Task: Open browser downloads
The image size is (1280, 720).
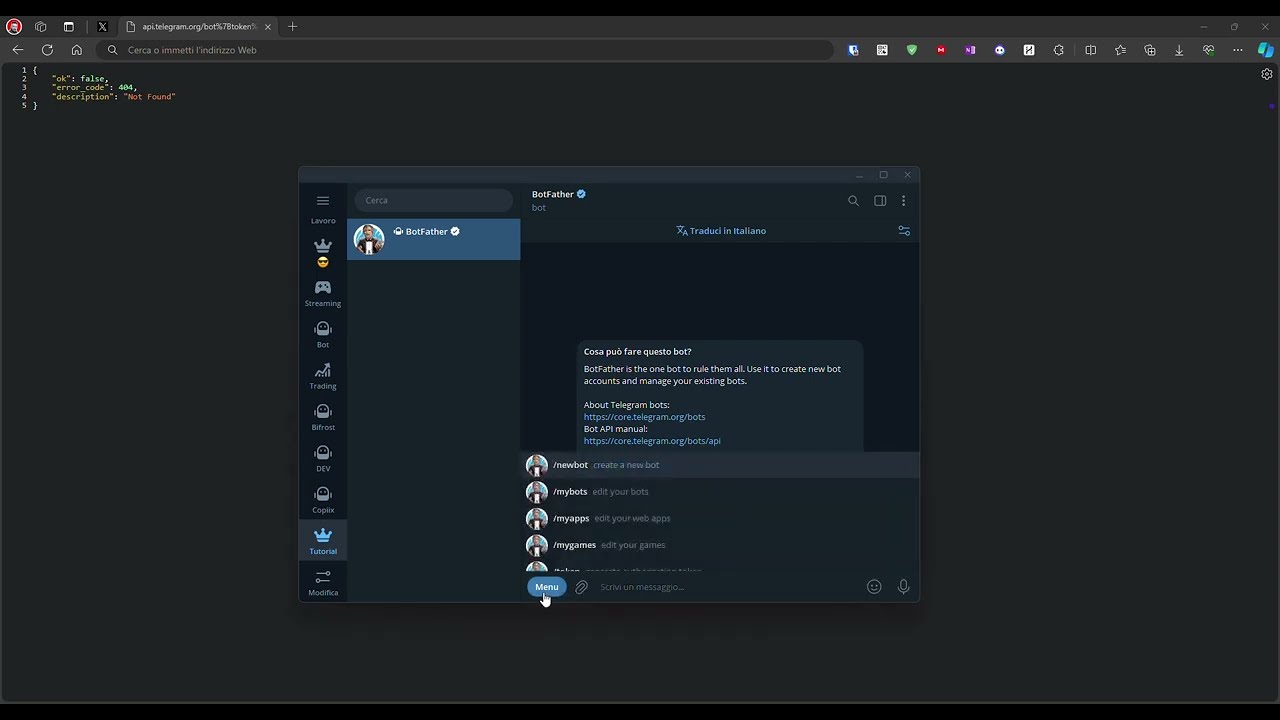Action: pos(1179,50)
